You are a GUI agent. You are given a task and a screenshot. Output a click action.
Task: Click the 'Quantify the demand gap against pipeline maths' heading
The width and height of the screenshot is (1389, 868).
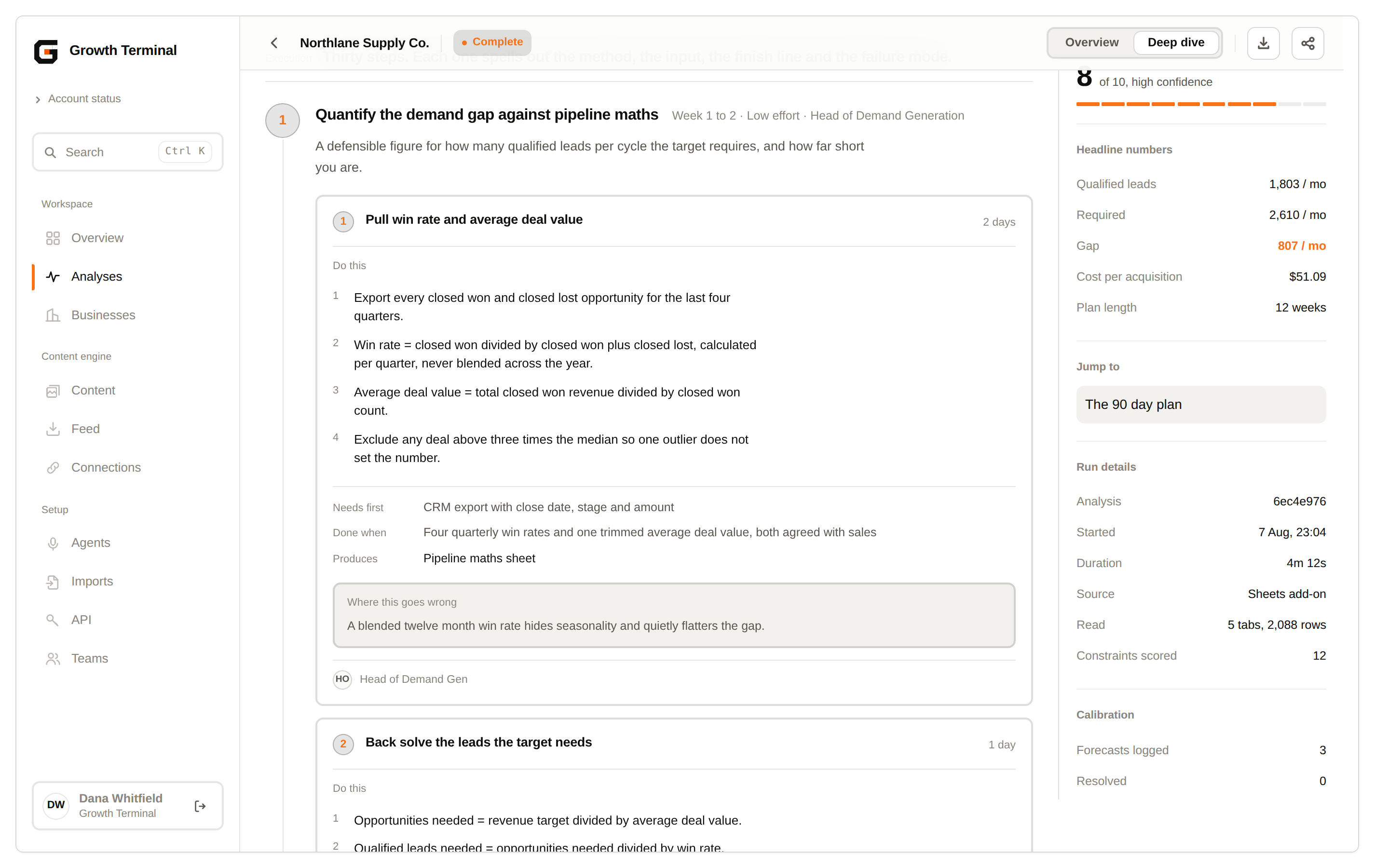(x=487, y=115)
